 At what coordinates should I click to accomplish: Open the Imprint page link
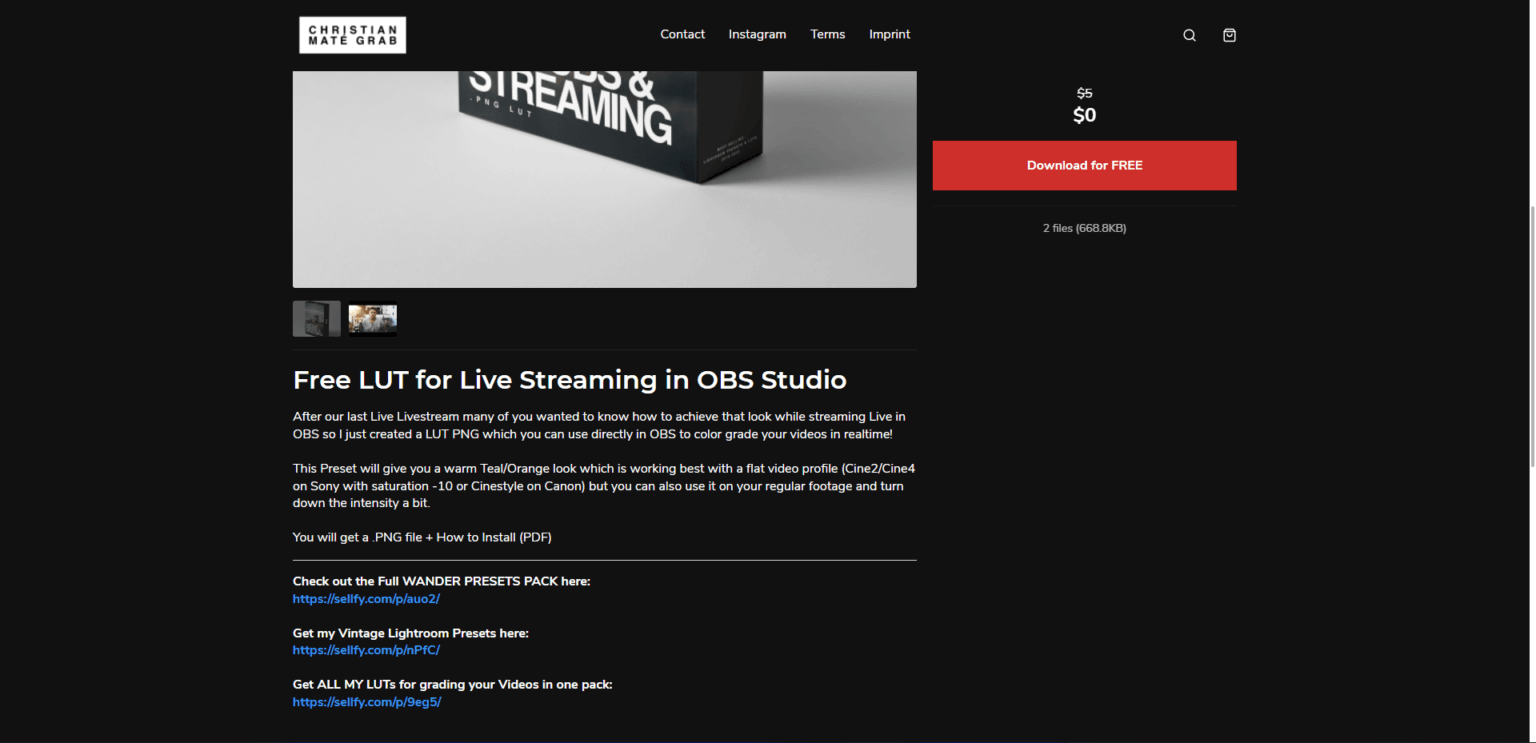tap(889, 33)
